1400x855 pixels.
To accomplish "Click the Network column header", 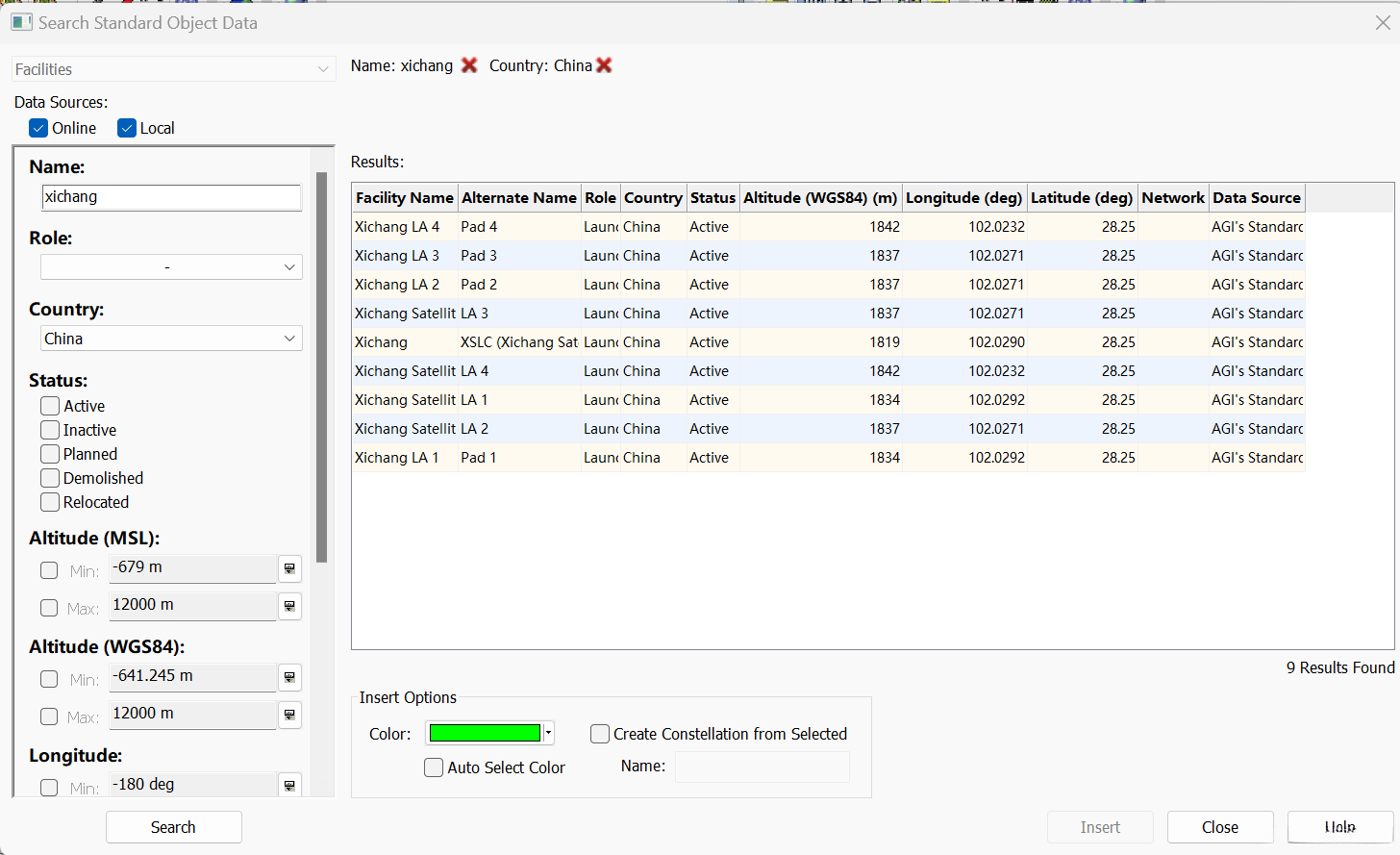I will pos(1173,197).
